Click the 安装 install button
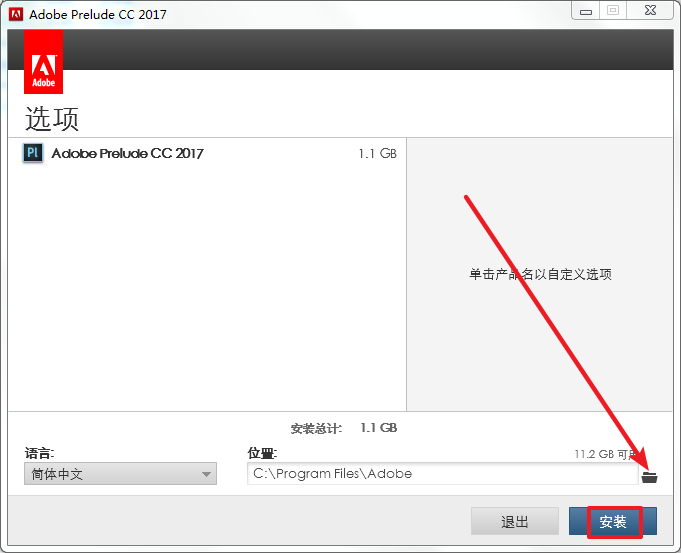Screen dimensions: 681x553 [x=613, y=521]
